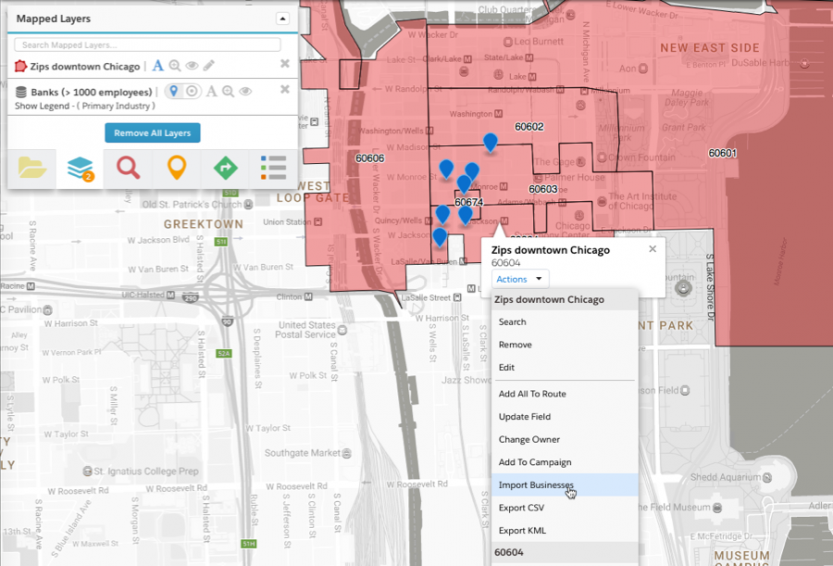Click the GREEKTOWN neighborhood label
Screen dimensions: 833x566
(203, 224)
